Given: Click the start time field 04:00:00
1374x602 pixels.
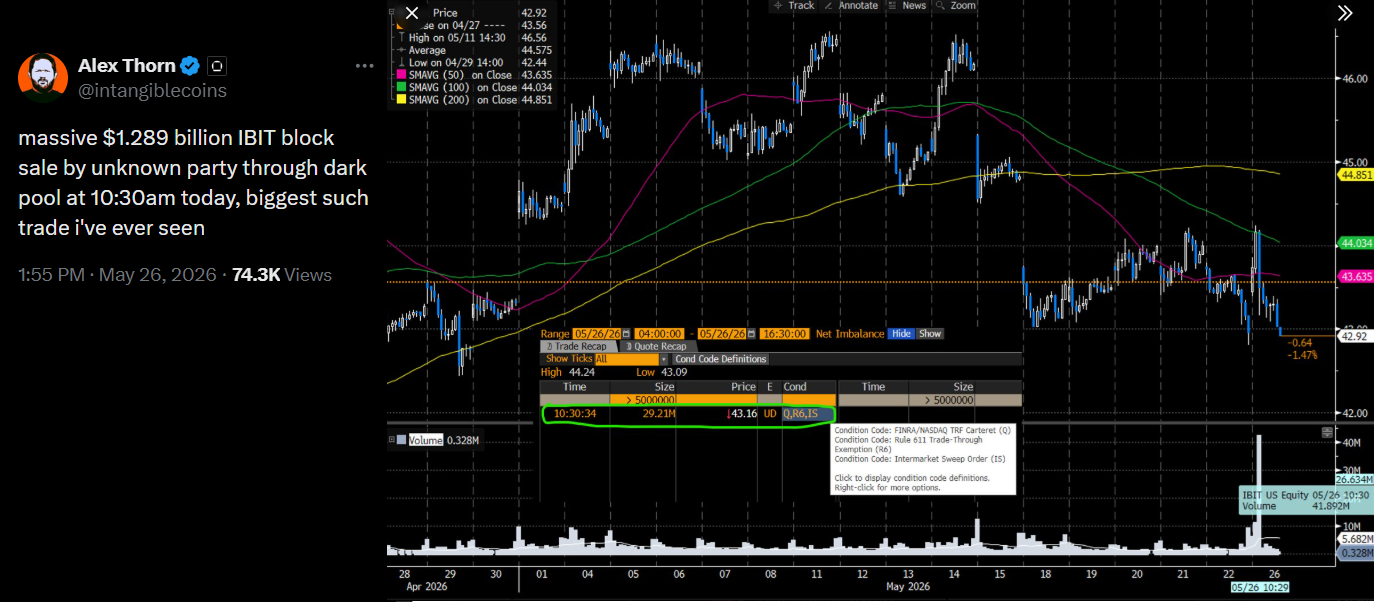Looking at the screenshot, I should click(659, 334).
